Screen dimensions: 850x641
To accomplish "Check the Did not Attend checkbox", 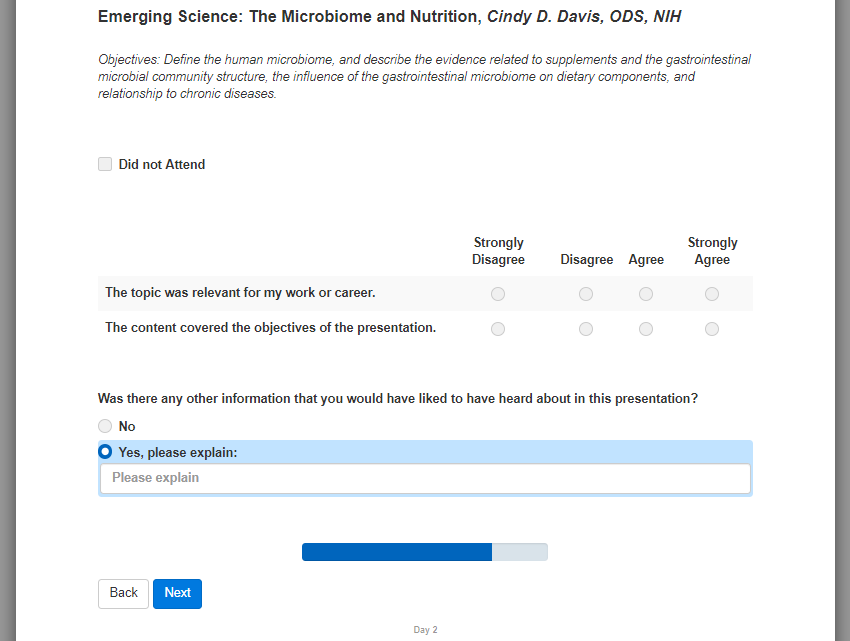I will pyautogui.click(x=105, y=164).
